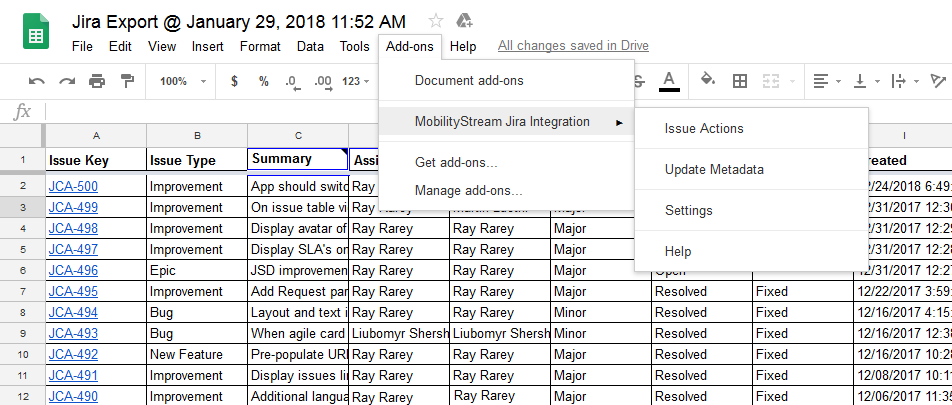The image size is (952, 405).
Task: Open the borders tool
Action: click(740, 81)
